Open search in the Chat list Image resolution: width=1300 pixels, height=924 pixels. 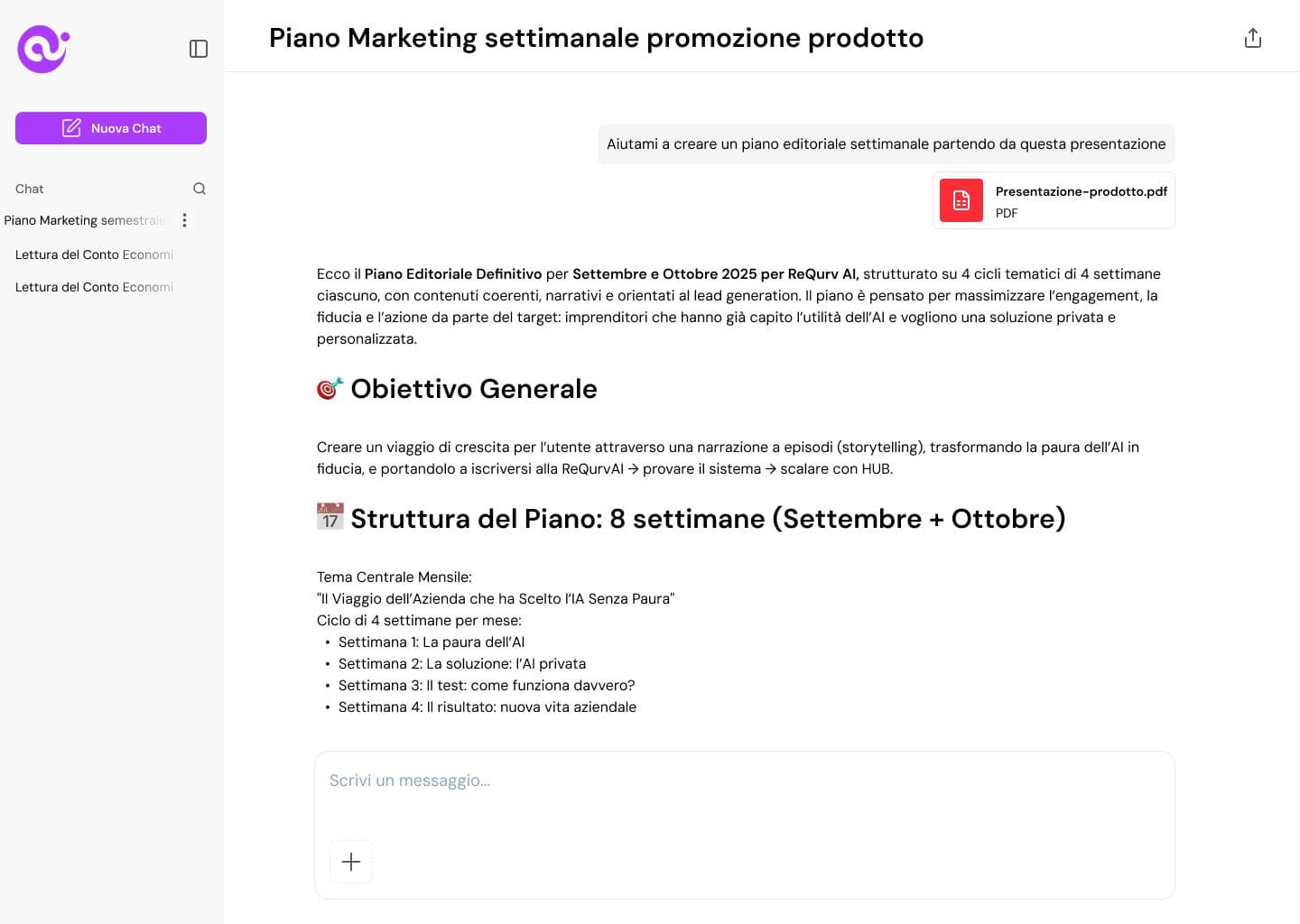coord(200,189)
